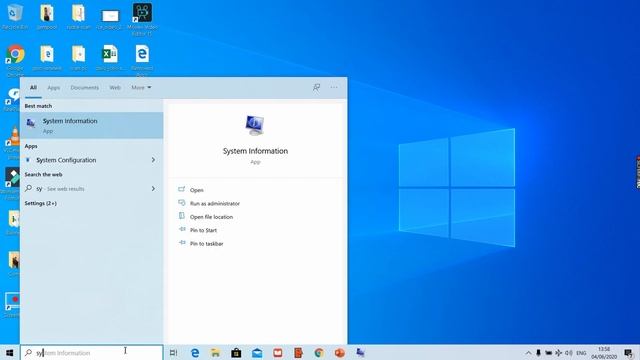Expand System Configuration result chevron
The width and height of the screenshot is (640, 360).
[x=153, y=160]
